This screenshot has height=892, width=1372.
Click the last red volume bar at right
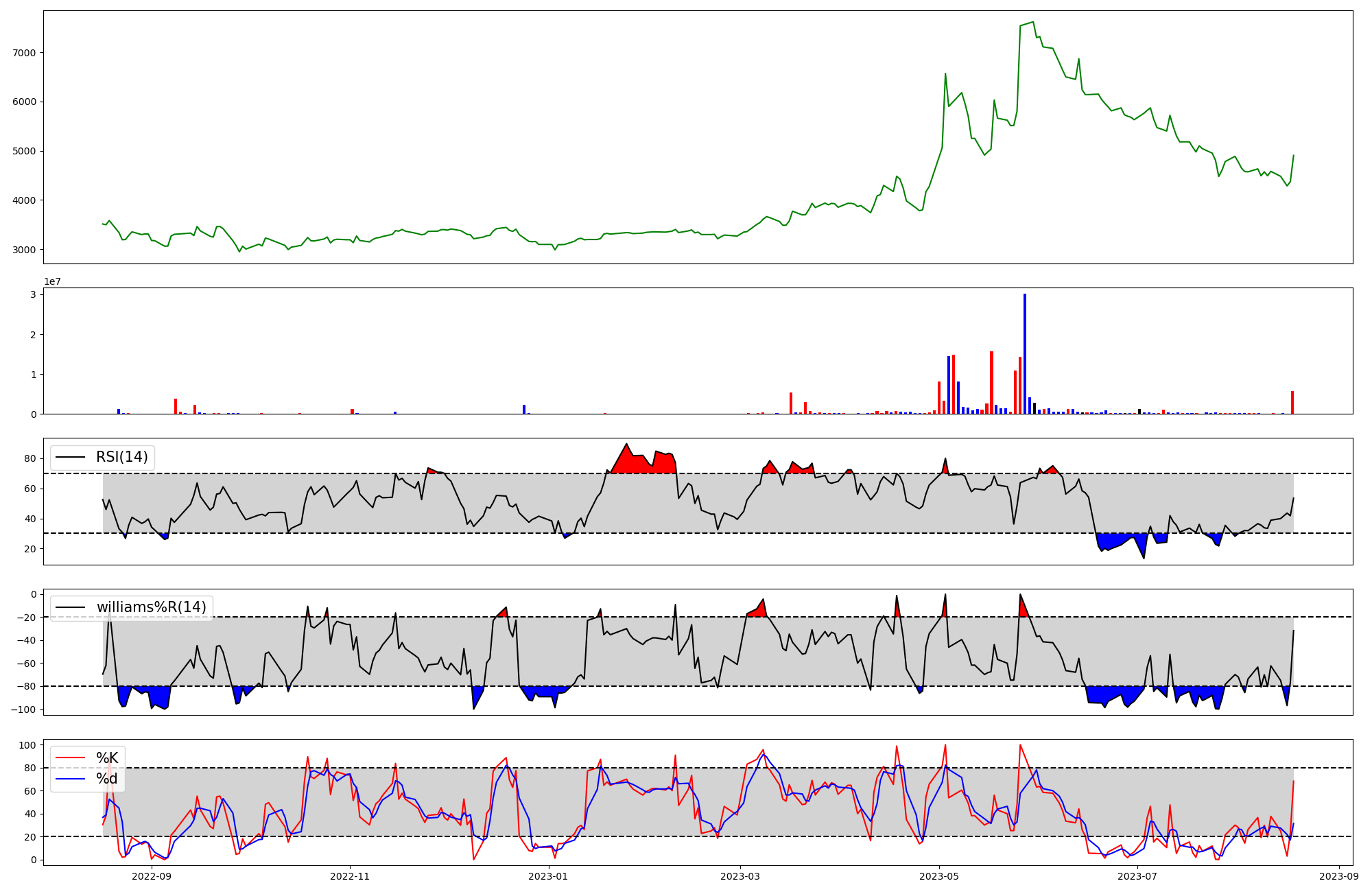[x=1292, y=403]
